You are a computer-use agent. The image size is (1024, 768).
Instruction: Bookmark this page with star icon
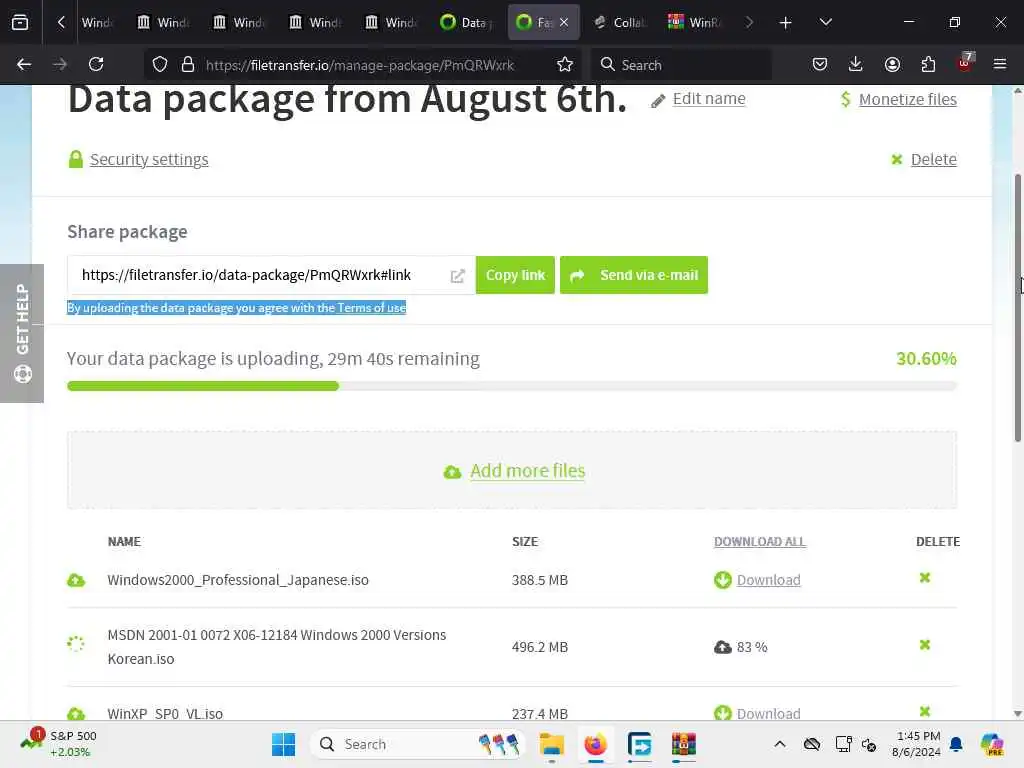pos(565,65)
